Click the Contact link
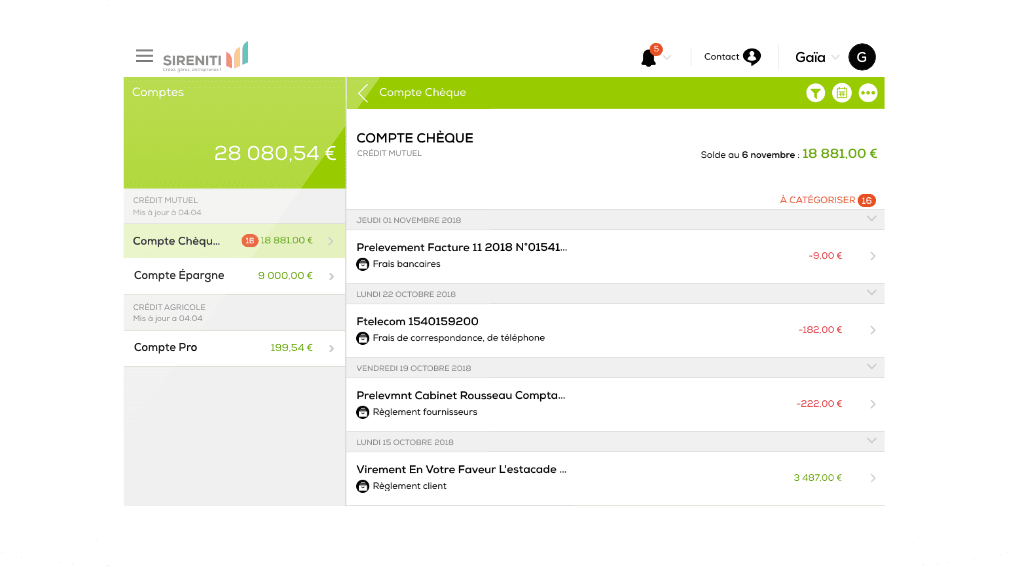The image size is (1009, 567). [x=731, y=57]
